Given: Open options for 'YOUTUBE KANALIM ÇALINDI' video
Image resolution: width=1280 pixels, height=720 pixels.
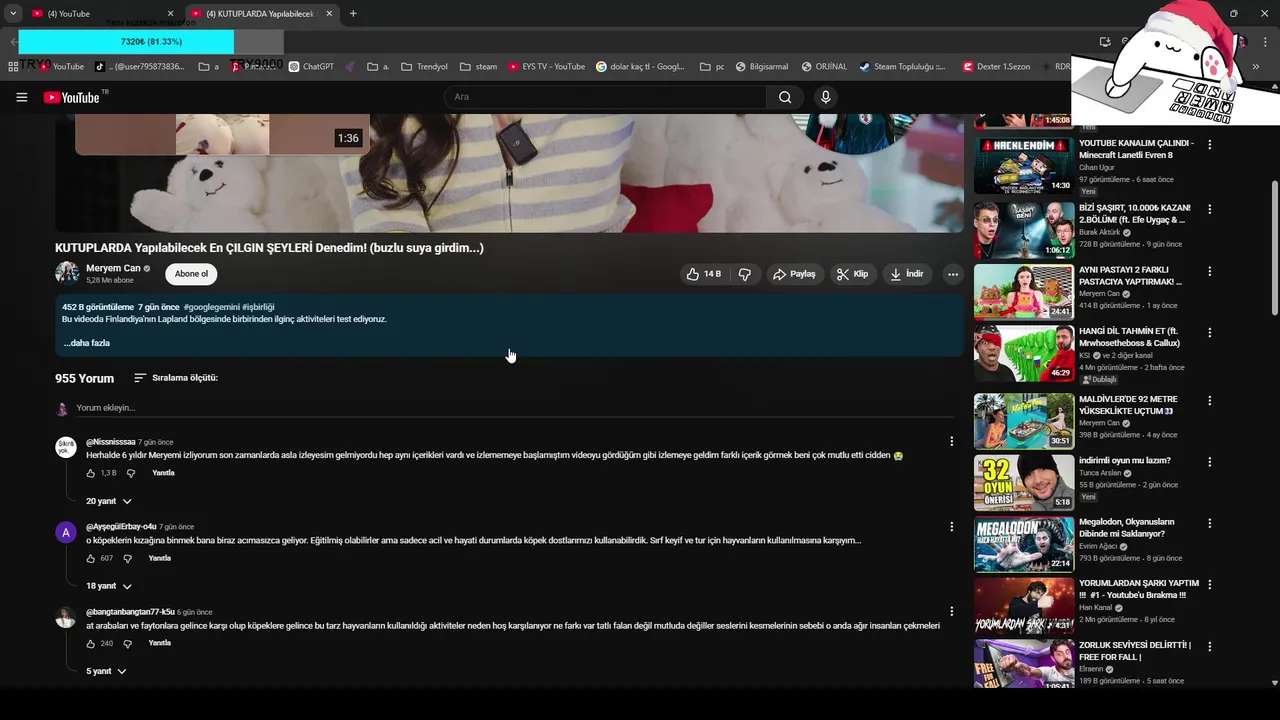Looking at the screenshot, I should click(x=1209, y=145).
